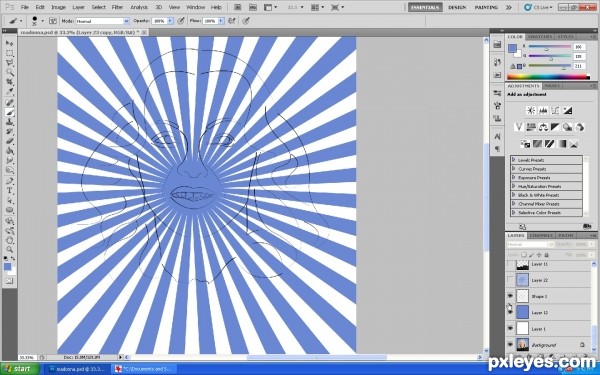Screen dimensions: 600x375
Task: Expand Channel Mixer Presets
Action: click(514, 204)
